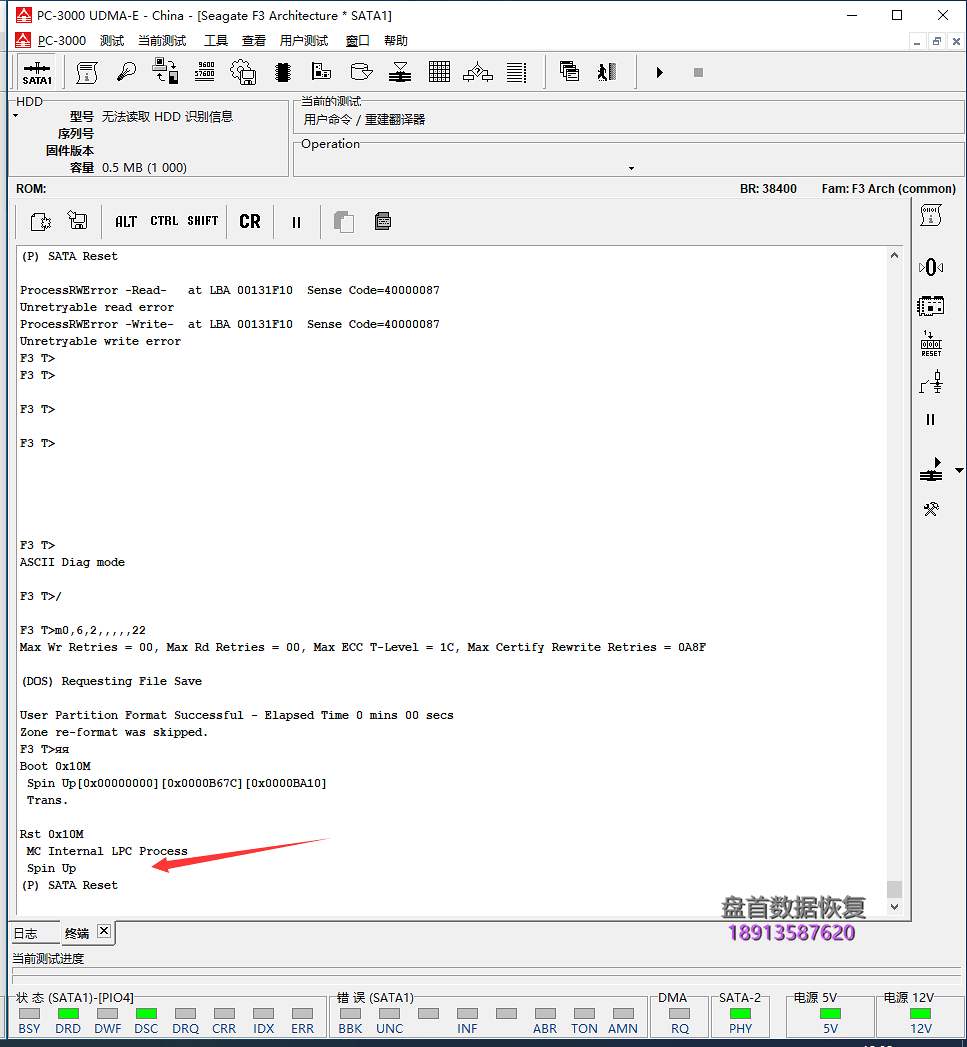Viewport: 967px width, 1047px height.
Task: Open the 用户测试 menu
Action: 304,41
